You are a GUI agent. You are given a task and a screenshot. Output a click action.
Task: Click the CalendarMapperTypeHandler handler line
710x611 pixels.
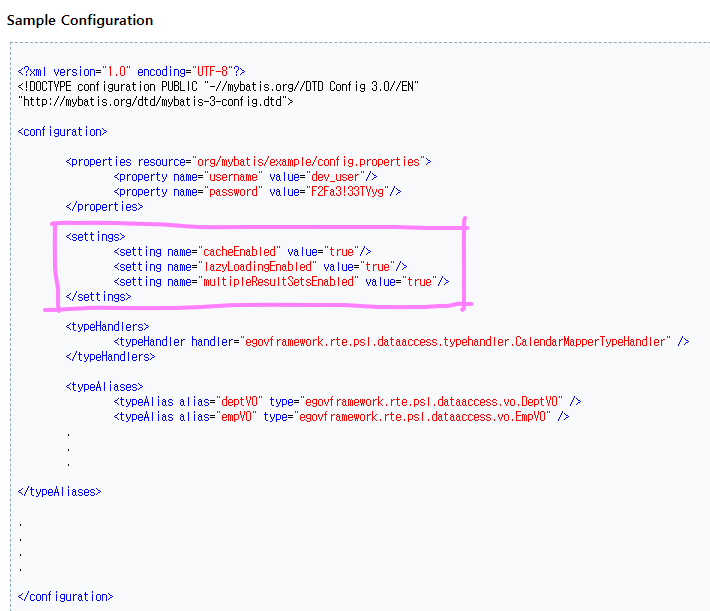point(401,342)
